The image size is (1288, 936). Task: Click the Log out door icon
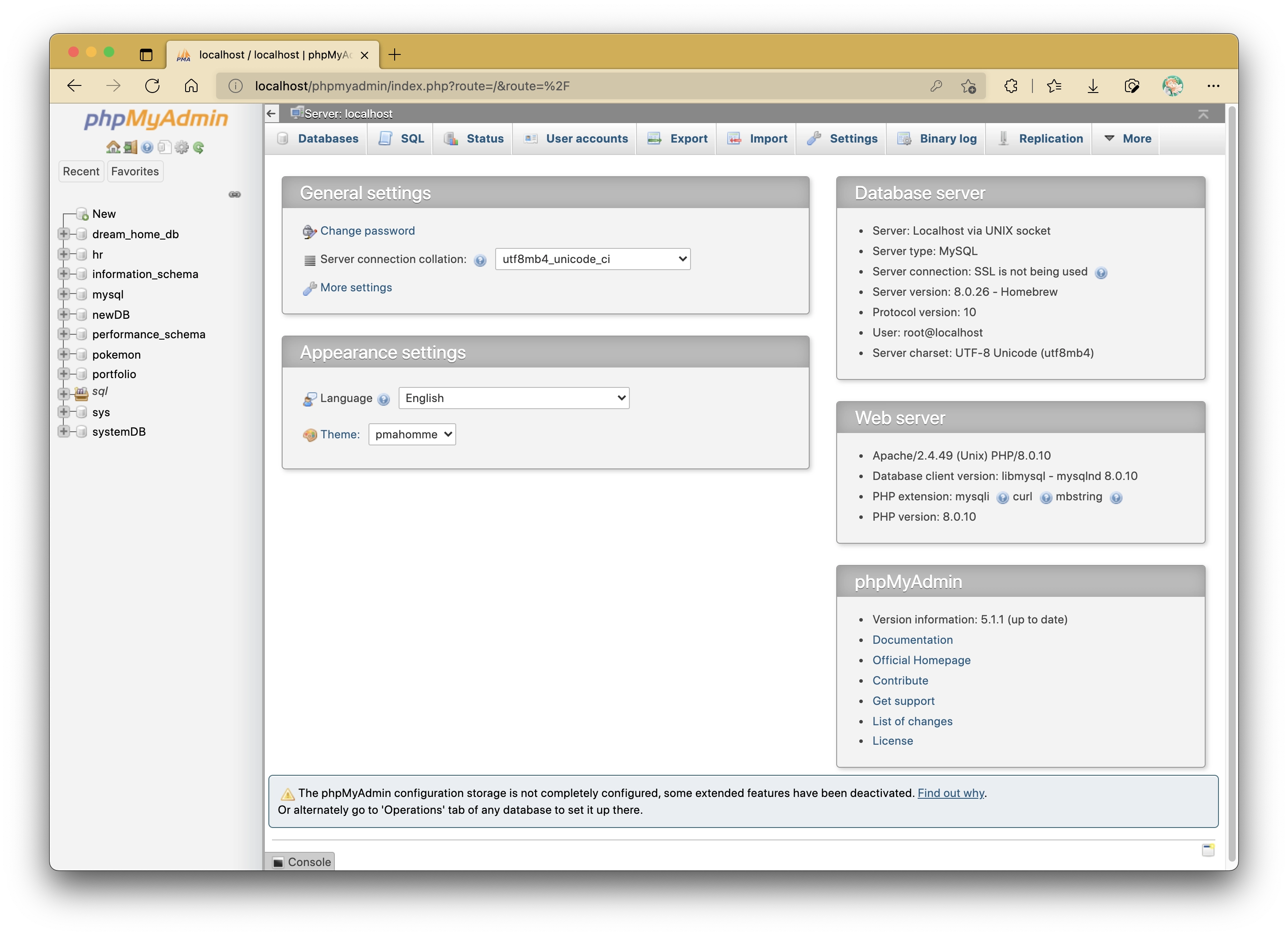pos(131,147)
